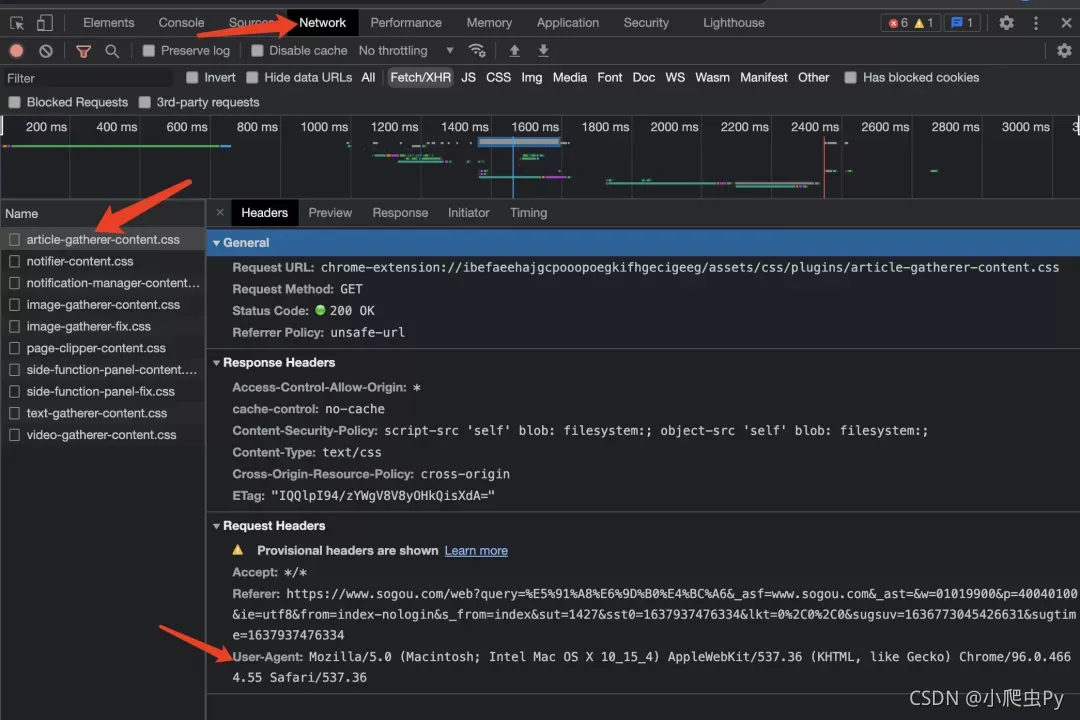Filter requests by Img type
1080x720 pixels.
(532, 77)
